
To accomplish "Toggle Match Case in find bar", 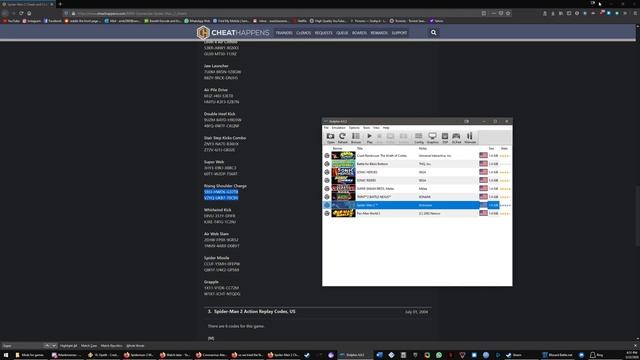I will [x=89, y=346].
